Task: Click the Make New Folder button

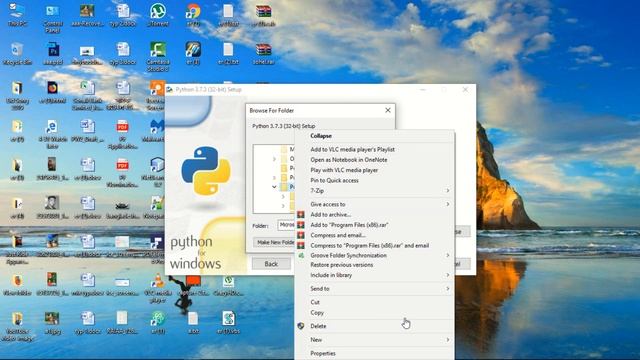Action: tap(274, 242)
